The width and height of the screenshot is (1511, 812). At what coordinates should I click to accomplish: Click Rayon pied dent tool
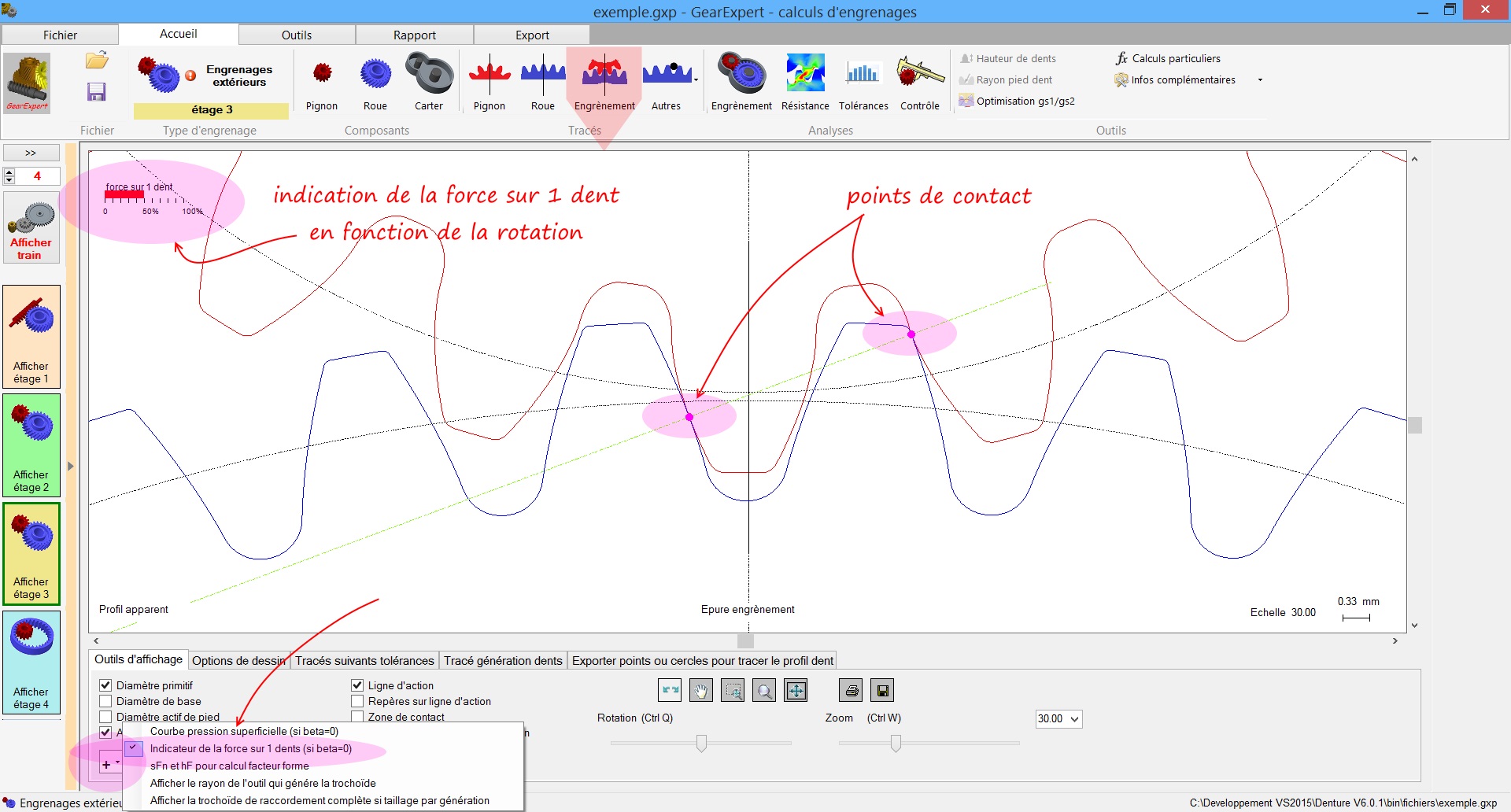point(1006,79)
